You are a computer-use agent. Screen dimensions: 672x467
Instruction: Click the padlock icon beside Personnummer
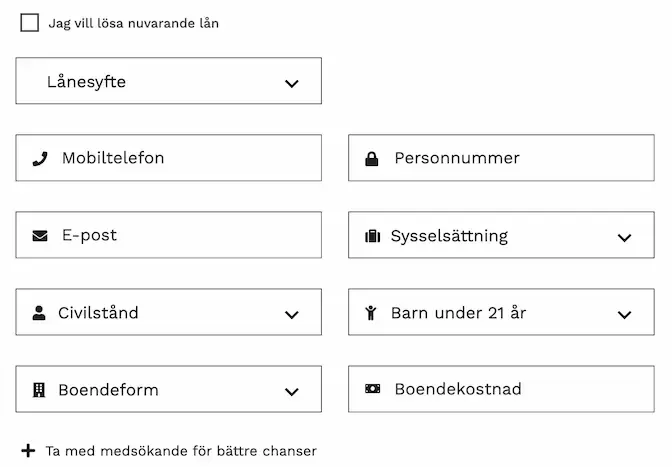tap(372, 158)
